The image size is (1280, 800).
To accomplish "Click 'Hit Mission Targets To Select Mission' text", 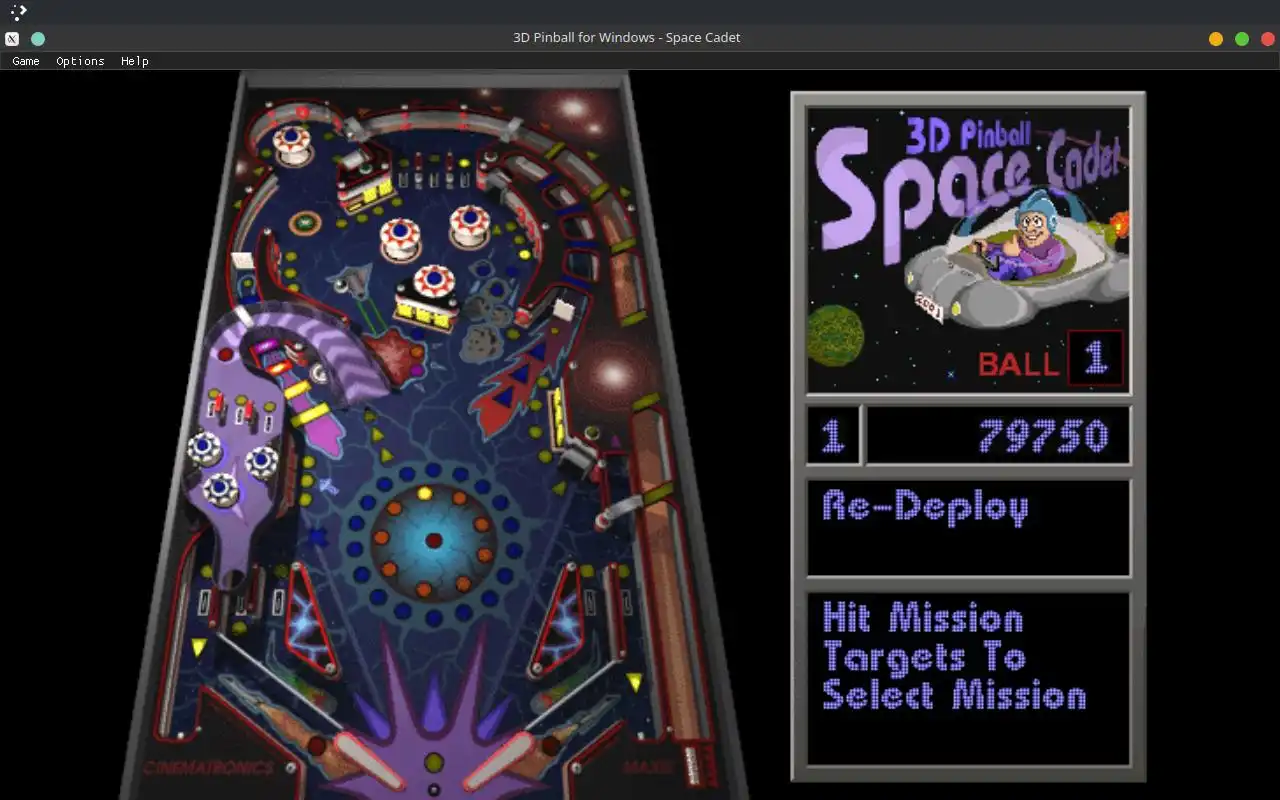I will pos(954,656).
